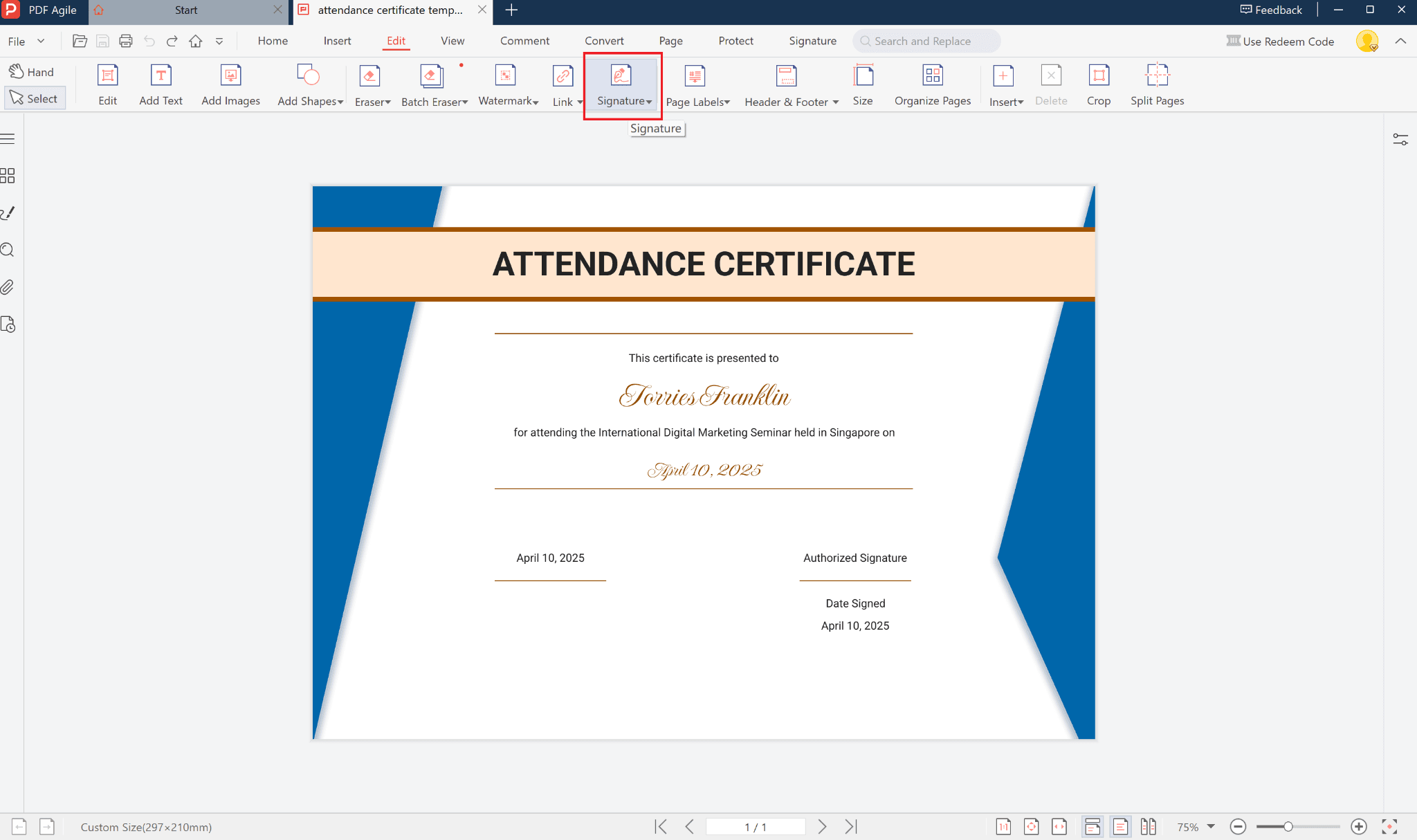Adjust the zoom slider handle

[1288, 826]
